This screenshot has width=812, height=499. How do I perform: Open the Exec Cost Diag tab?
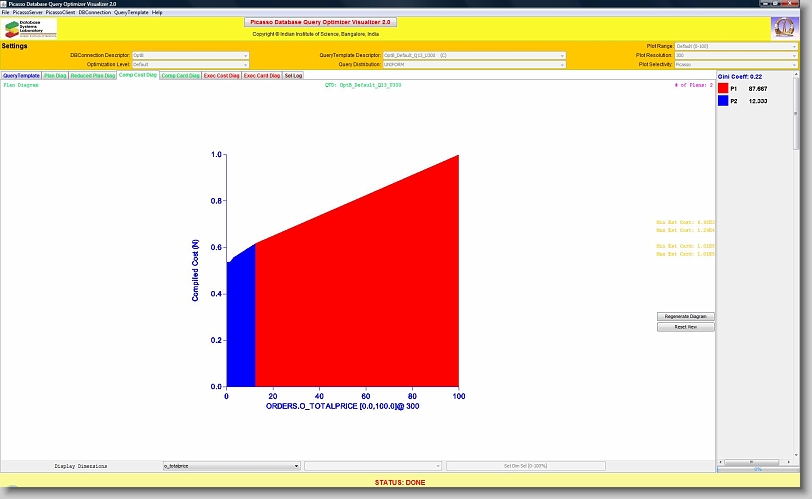pyautogui.click(x=221, y=75)
